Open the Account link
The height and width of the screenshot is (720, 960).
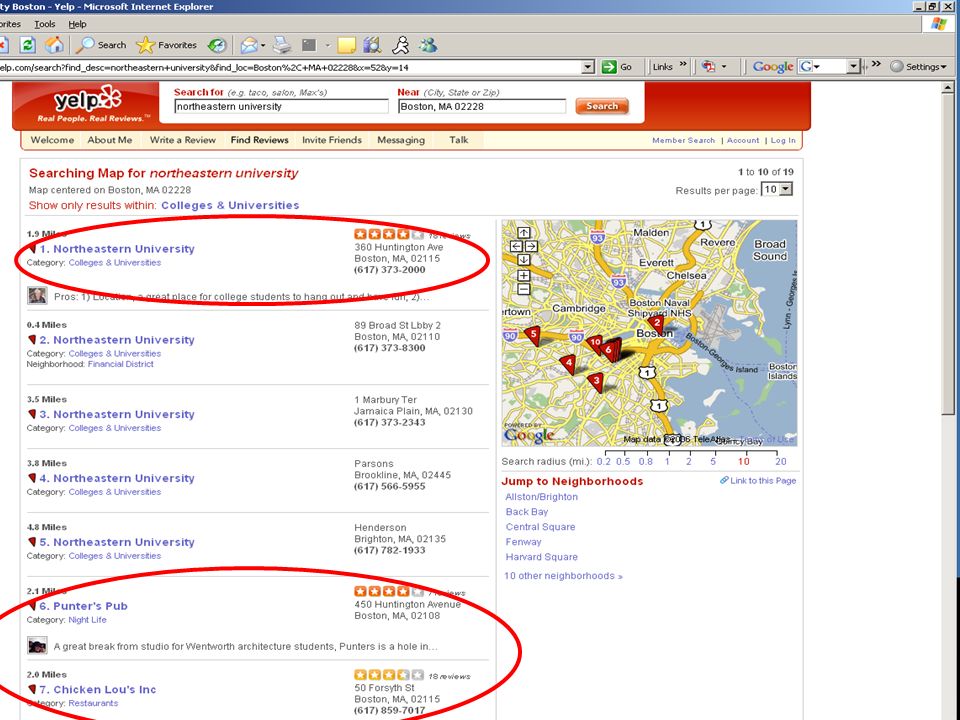pyautogui.click(x=743, y=140)
